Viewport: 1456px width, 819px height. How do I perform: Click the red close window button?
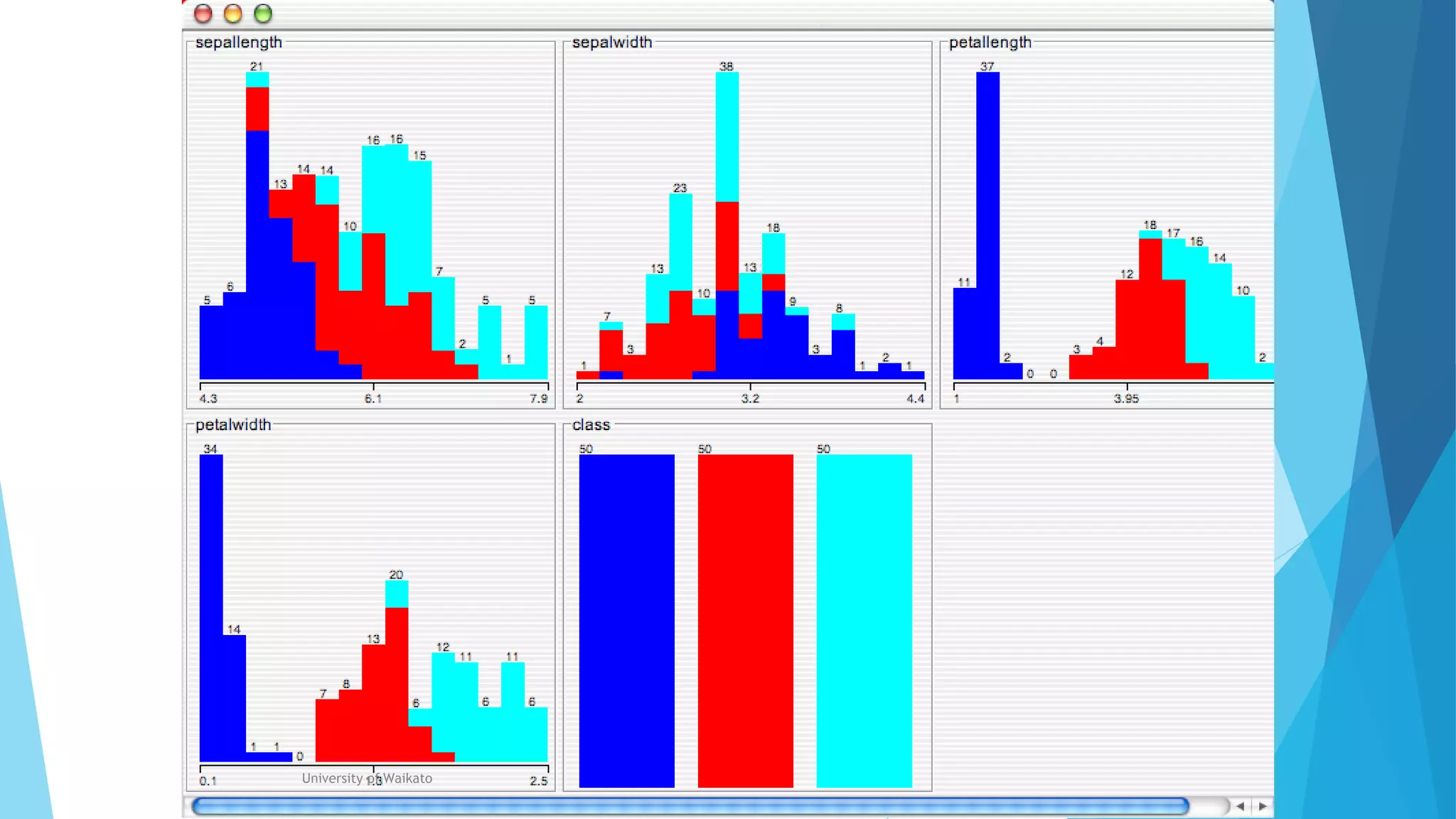(203, 14)
